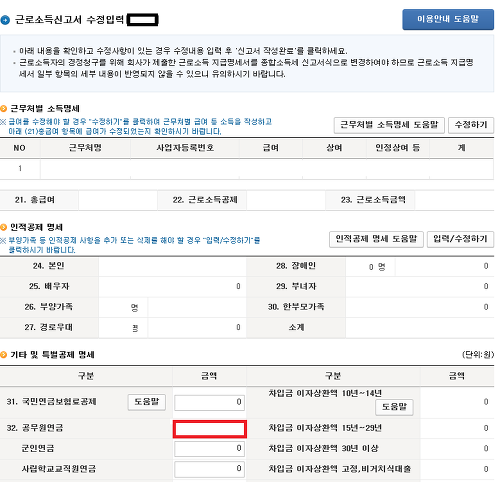500x482 pixels.
Task: Focus the 사립학교교직원연금 amount field
Action: [x=209, y=469]
